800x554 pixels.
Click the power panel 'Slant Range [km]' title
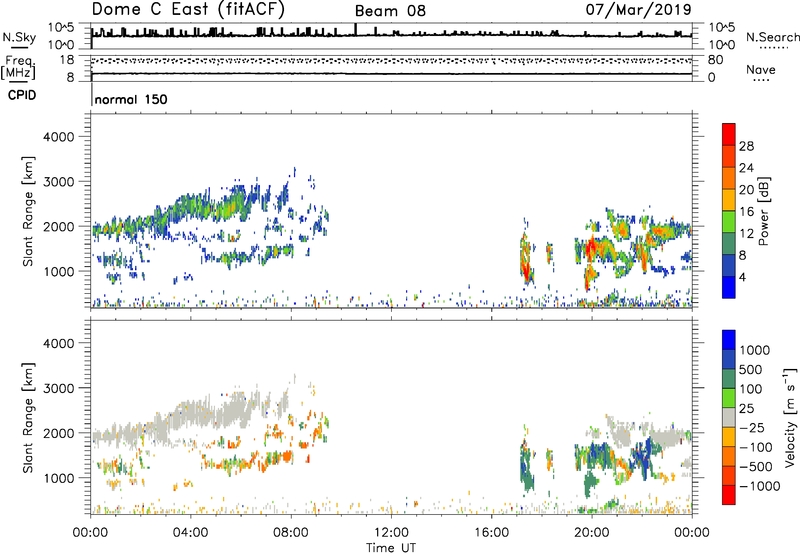[x=28, y=211]
